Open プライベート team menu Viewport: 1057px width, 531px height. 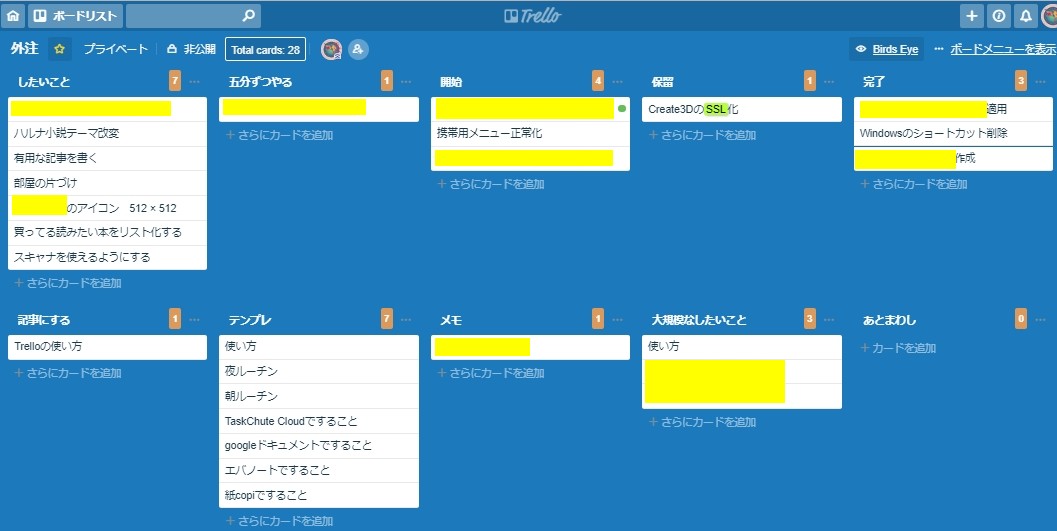coord(115,49)
